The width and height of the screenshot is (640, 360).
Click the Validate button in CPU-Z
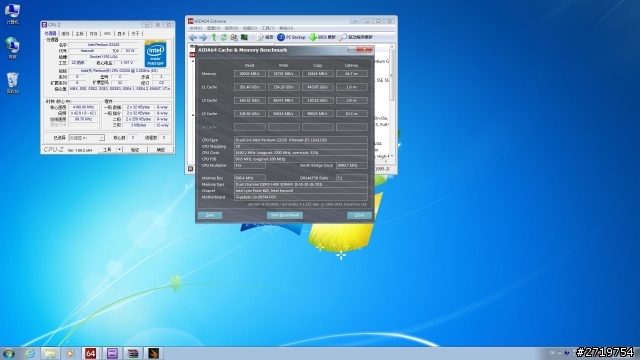click(135, 150)
